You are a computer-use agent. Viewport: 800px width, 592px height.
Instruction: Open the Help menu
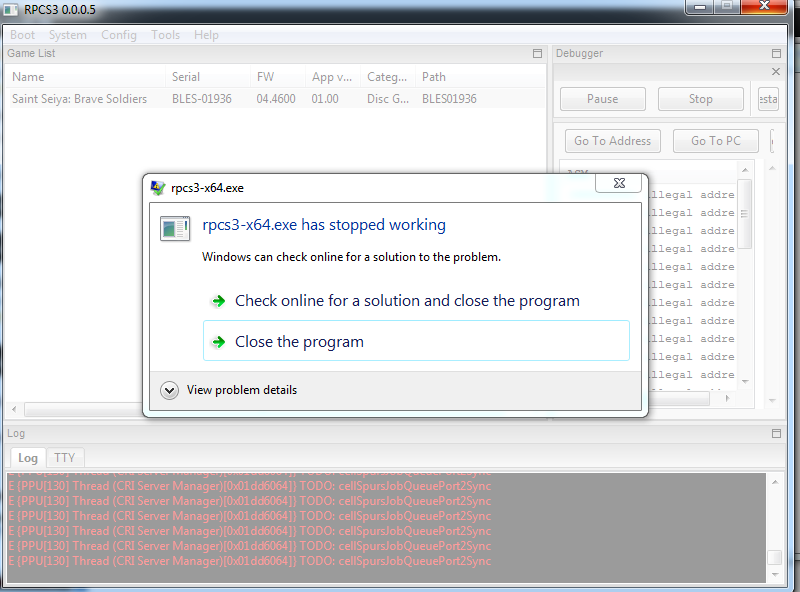(206, 35)
